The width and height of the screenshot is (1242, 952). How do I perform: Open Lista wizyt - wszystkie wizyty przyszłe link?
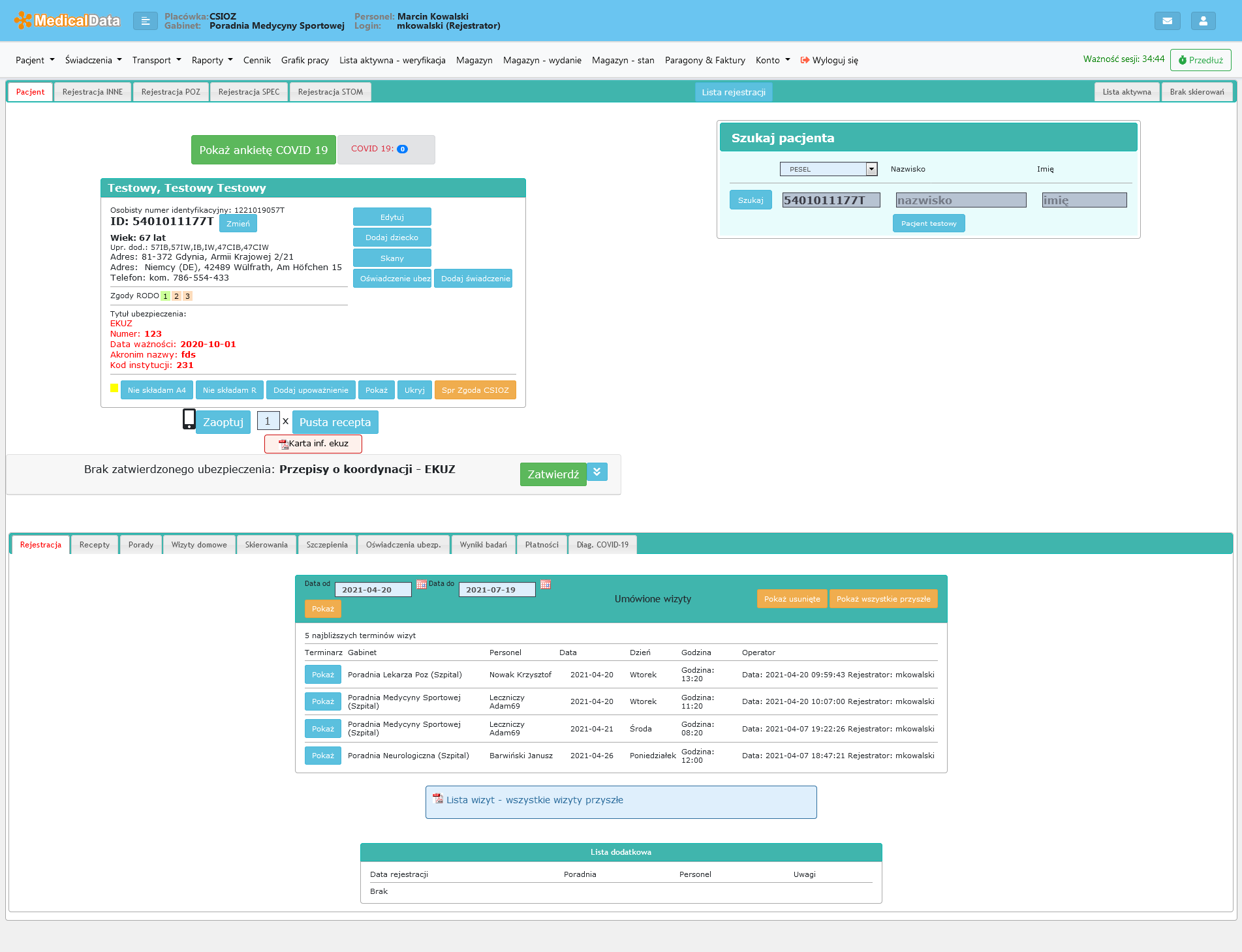point(535,800)
